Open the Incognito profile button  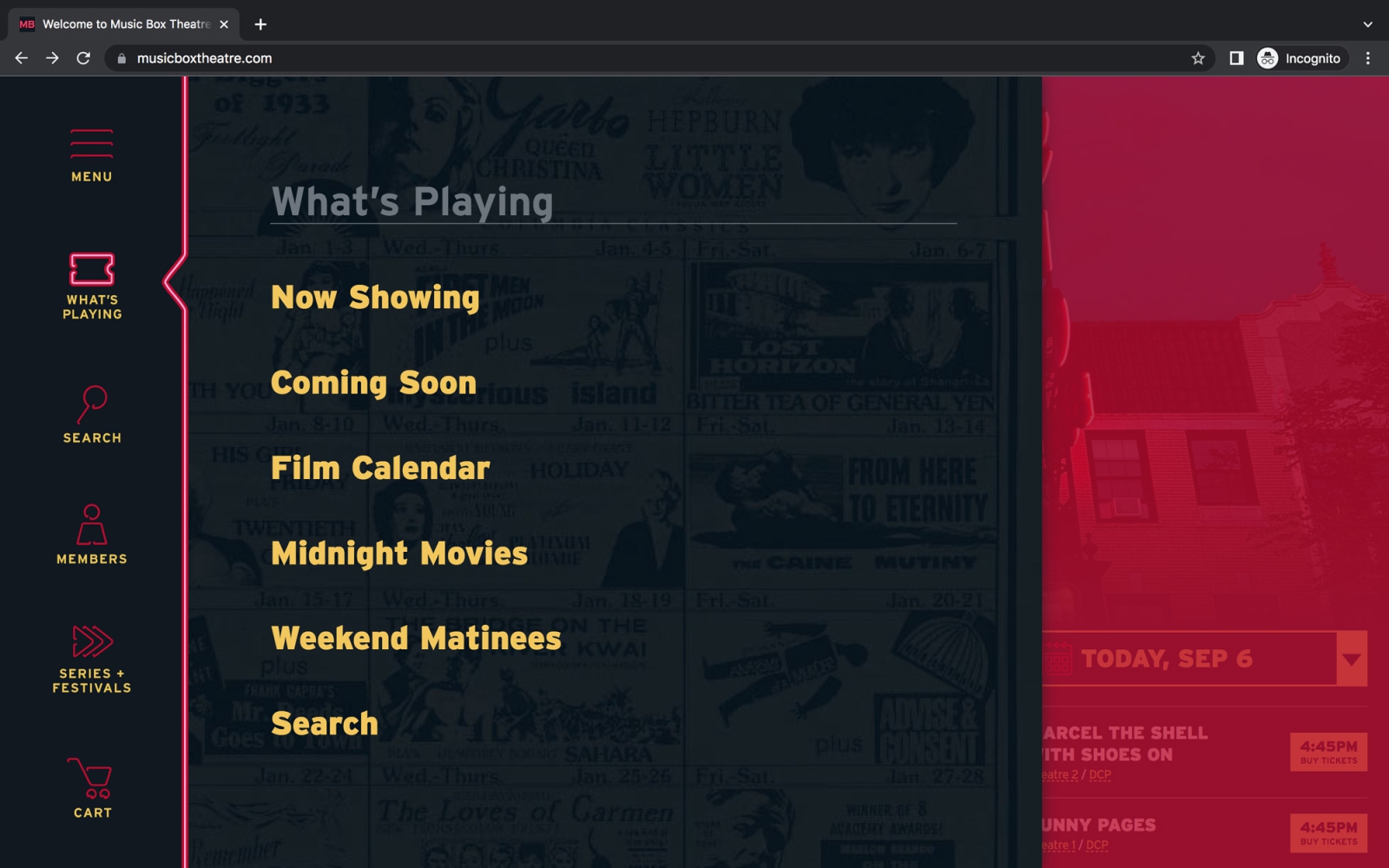pyautogui.click(x=1300, y=58)
